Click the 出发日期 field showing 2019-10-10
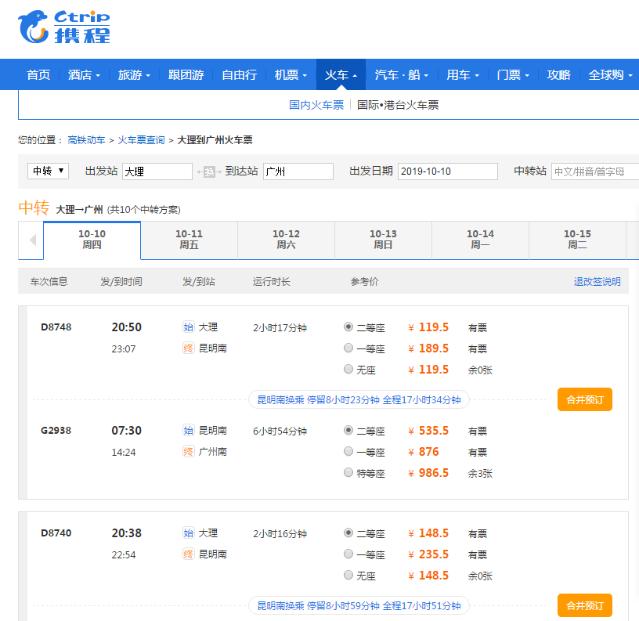The width and height of the screenshot is (639, 621). point(447,172)
